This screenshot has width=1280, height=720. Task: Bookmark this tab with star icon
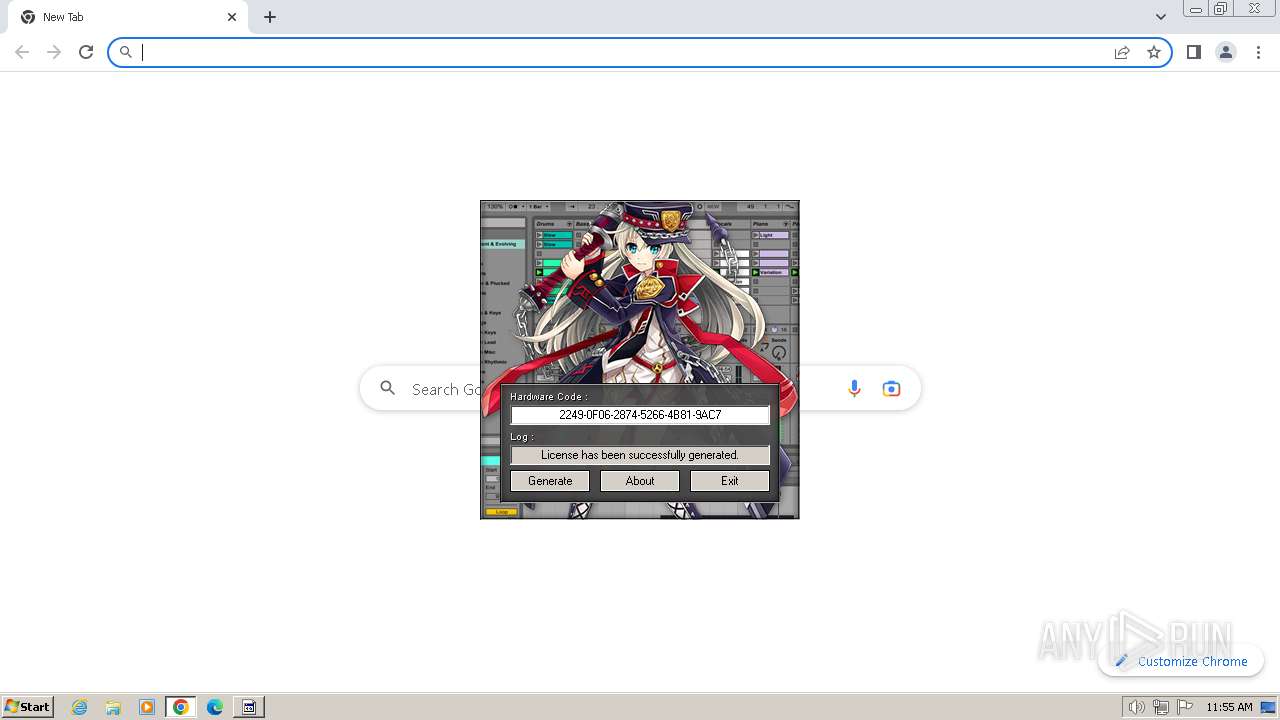[x=1154, y=52]
